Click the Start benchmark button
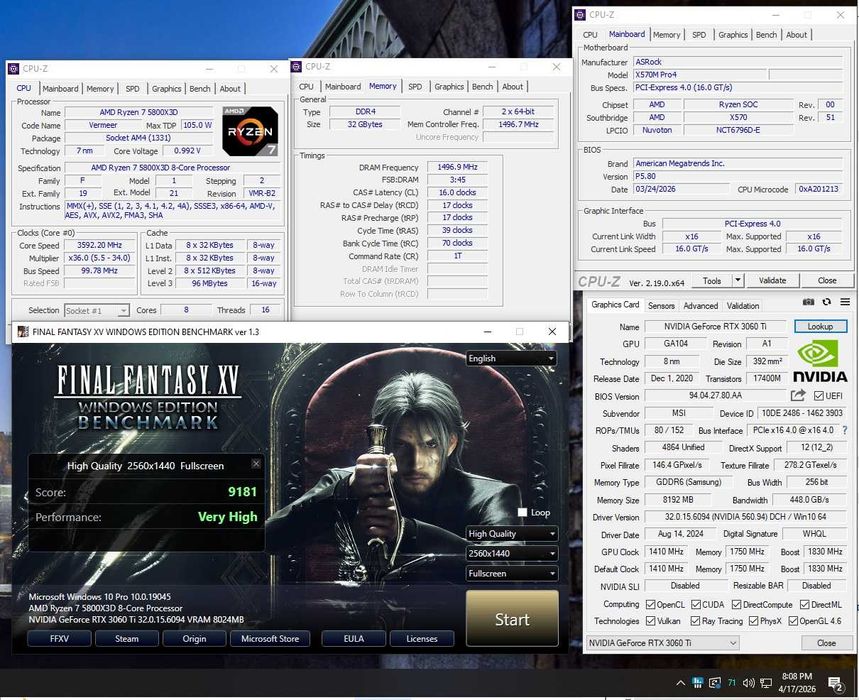859x700 pixels. click(512, 619)
